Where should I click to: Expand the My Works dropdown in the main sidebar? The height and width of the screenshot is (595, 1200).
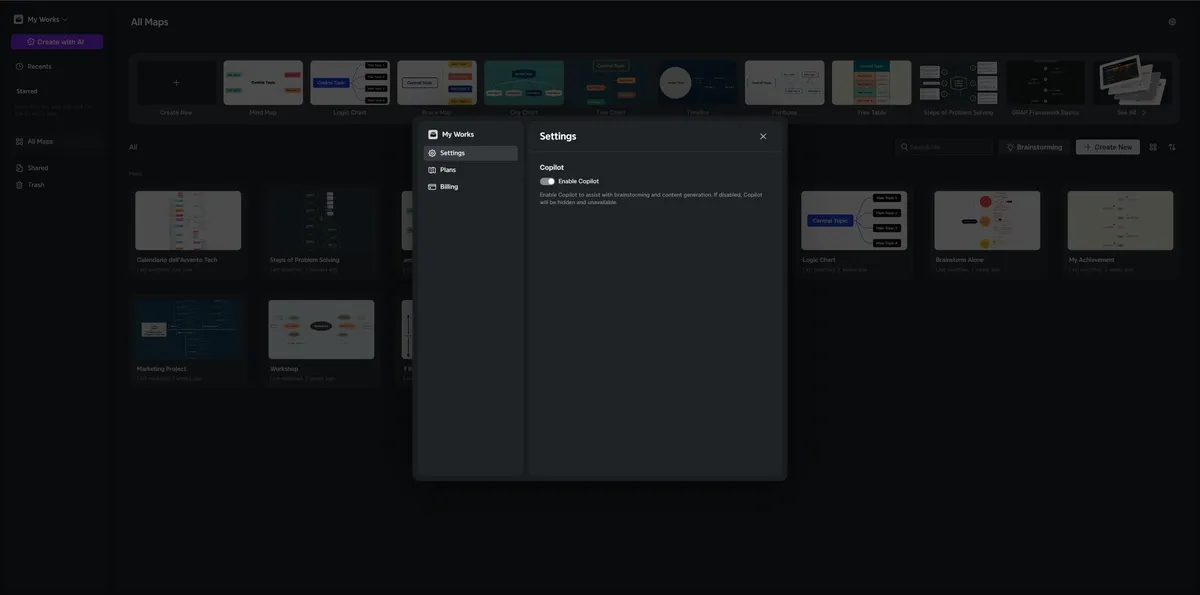point(41,19)
